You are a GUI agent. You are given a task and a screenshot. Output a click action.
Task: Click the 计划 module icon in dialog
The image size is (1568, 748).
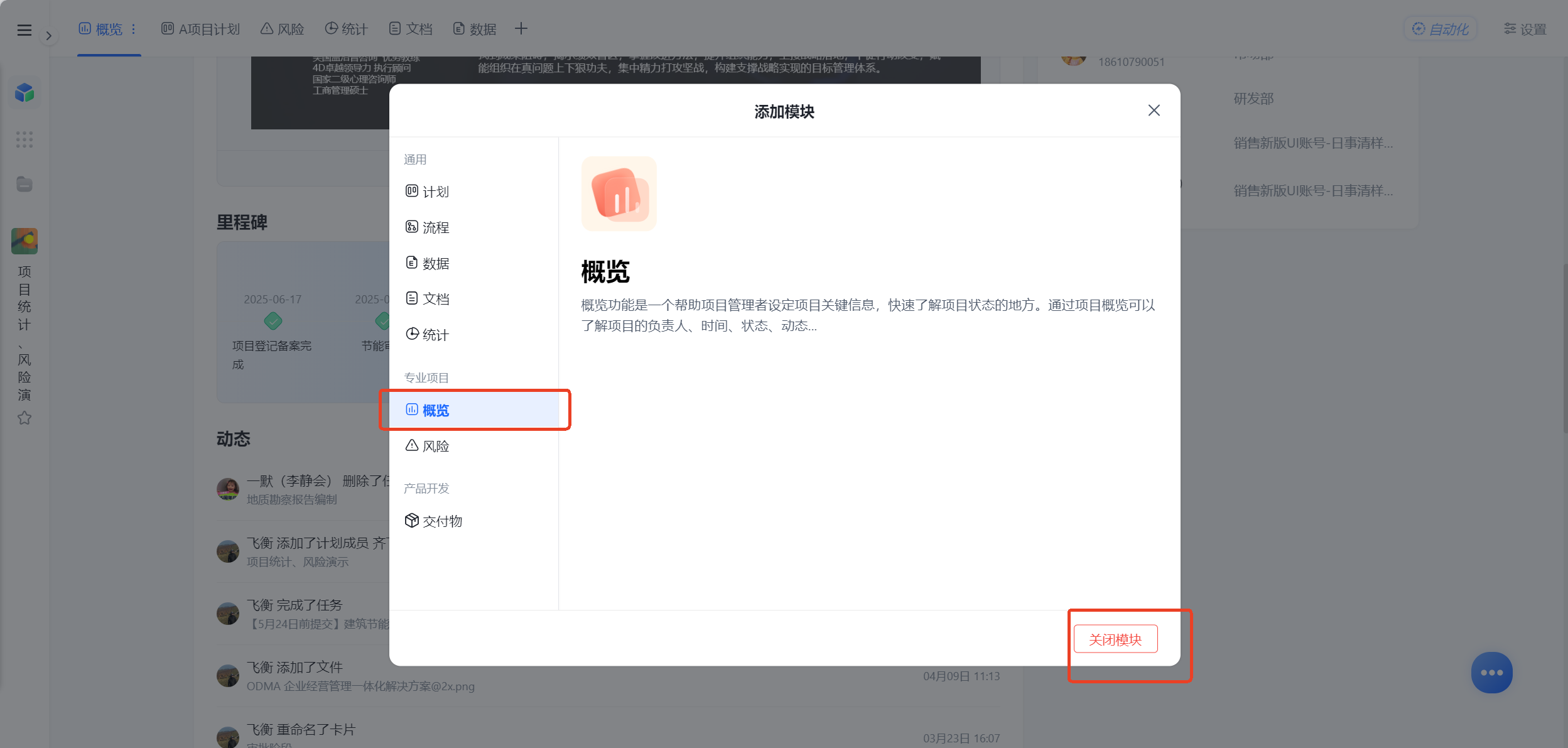pyautogui.click(x=411, y=191)
